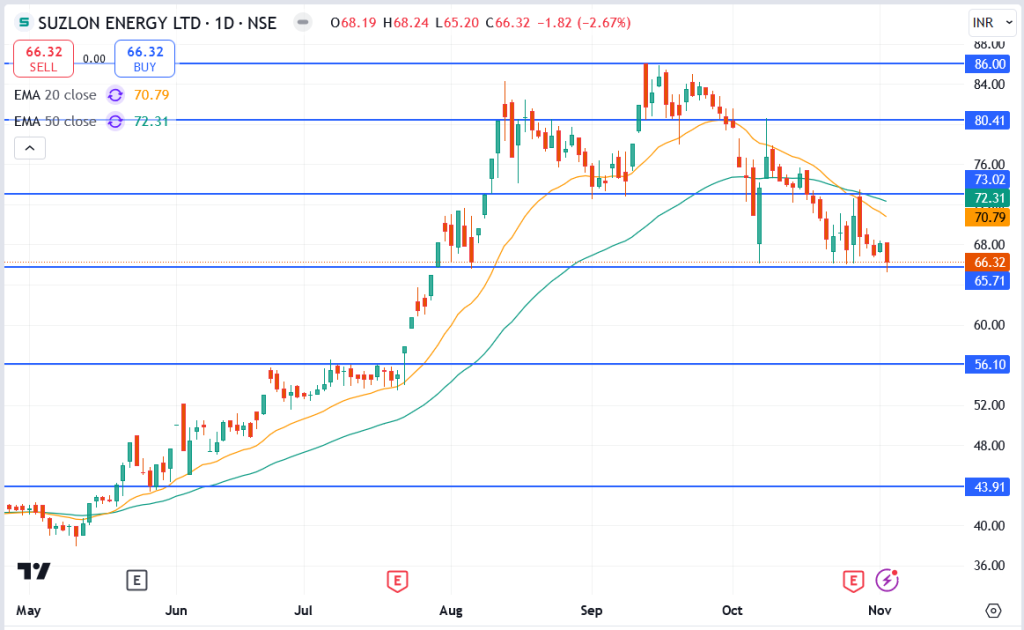Click the Nov label on the time axis
The width and height of the screenshot is (1024, 630).
[880, 610]
